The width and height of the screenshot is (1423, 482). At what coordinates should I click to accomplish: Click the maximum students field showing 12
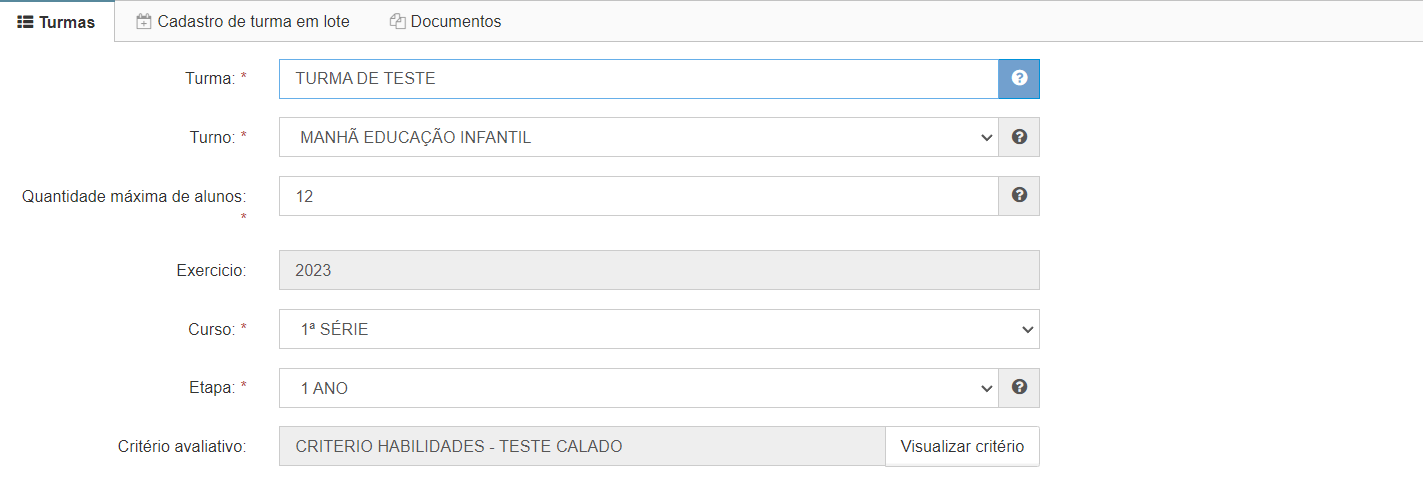coord(638,196)
